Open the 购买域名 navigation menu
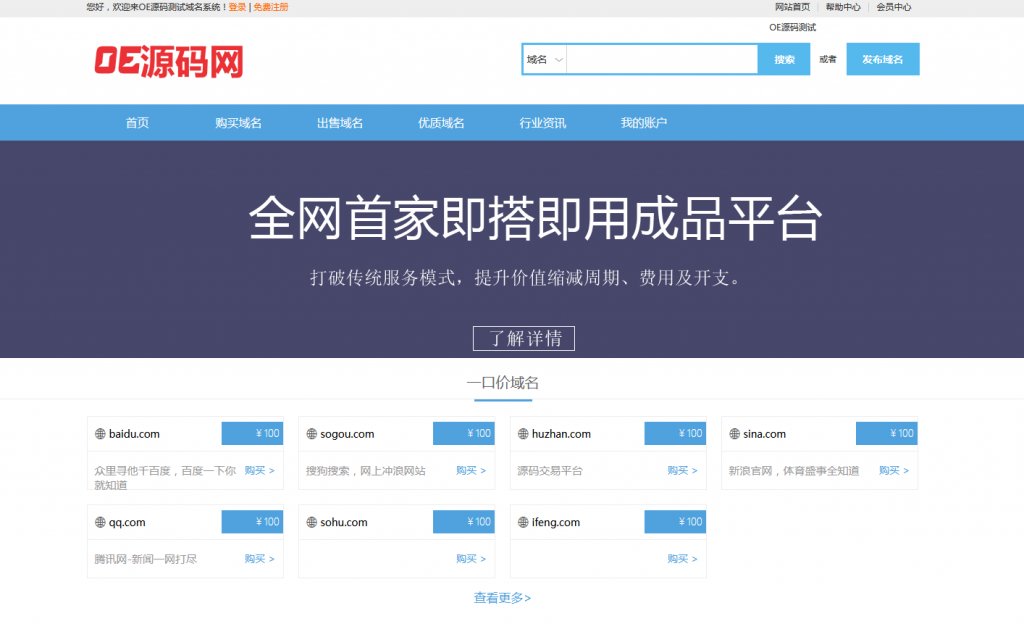Screen dimensions: 1024x624 pos(238,122)
